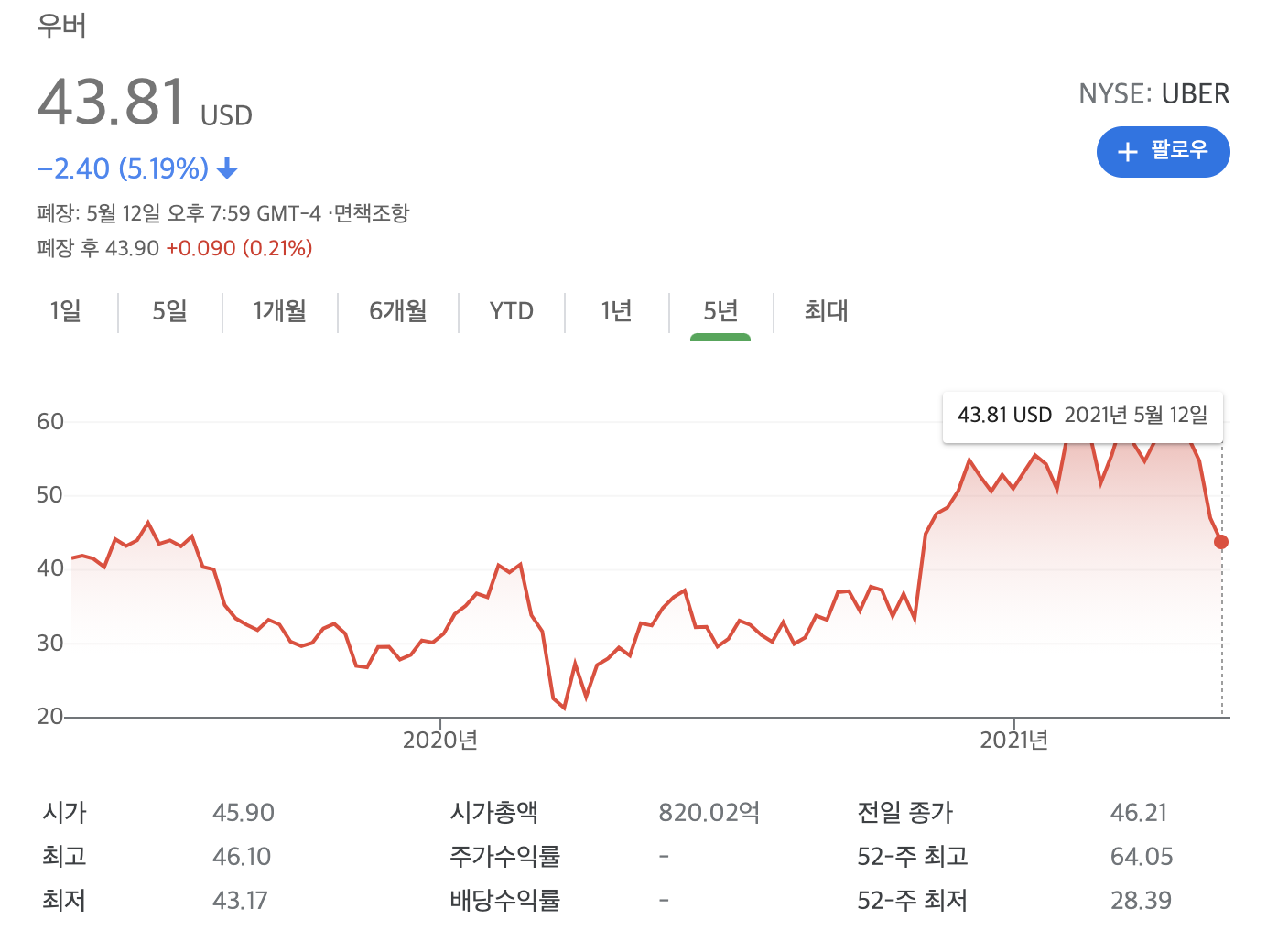Click the 배당수익률 label
This screenshot has height=952, width=1267.
504,901
